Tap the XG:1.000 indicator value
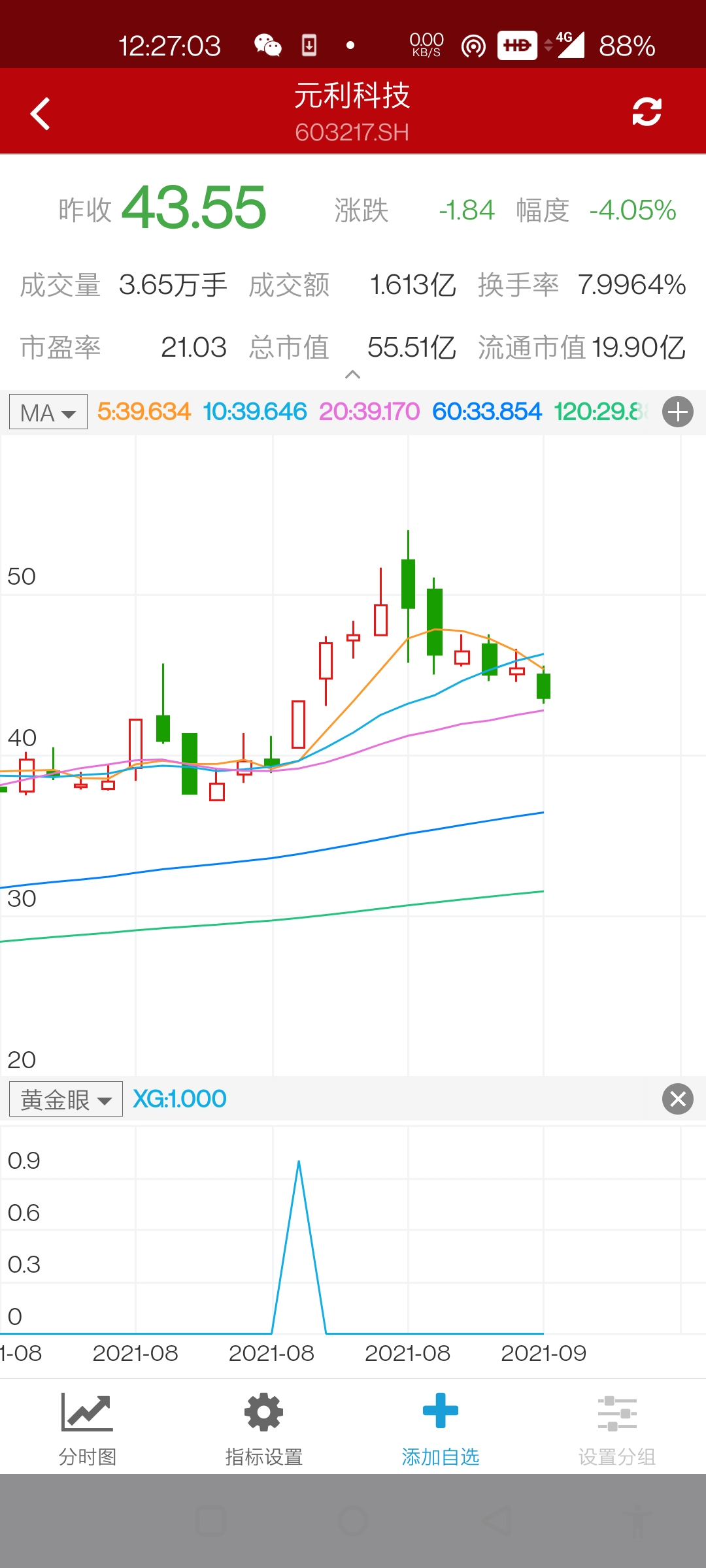This screenshot has height=1568, width=706. pyautogui.click(x=180, y=1099)
